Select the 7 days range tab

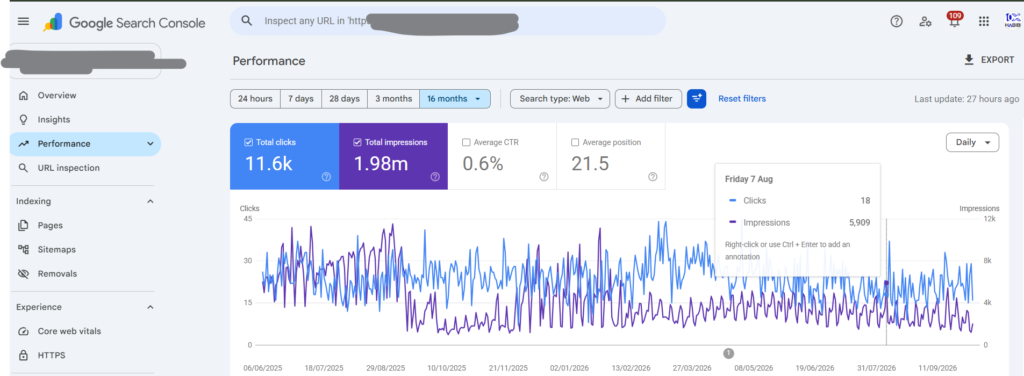point(301,99)
